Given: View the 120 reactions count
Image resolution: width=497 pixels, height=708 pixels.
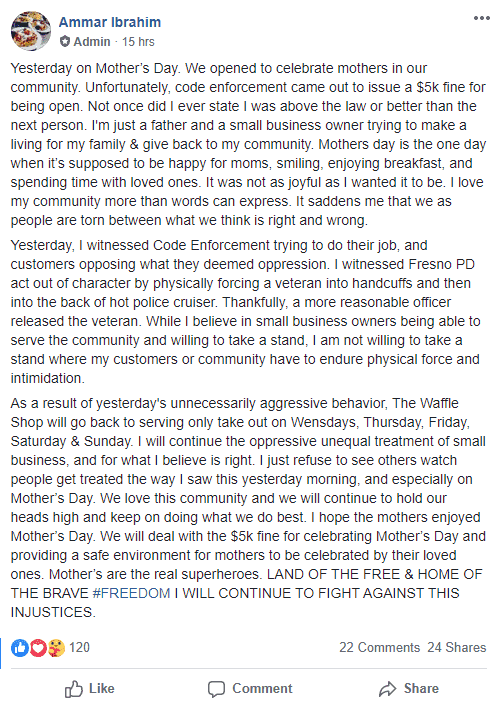Looking at the screenshot, I should pos(79,647).
